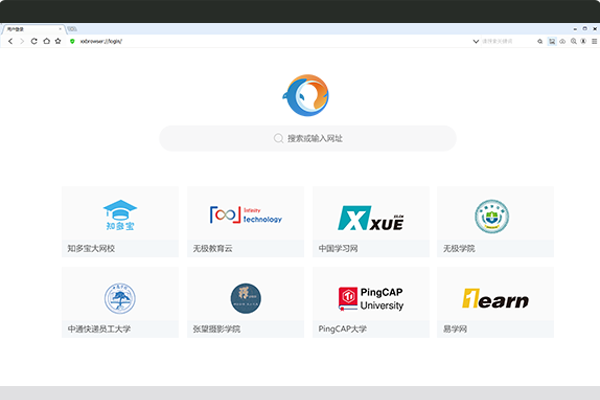The width and height of the screenshot is (600, 400).
Task: Activate the highlighted screenshot capture icon
Action: click(x=552, y=41)
